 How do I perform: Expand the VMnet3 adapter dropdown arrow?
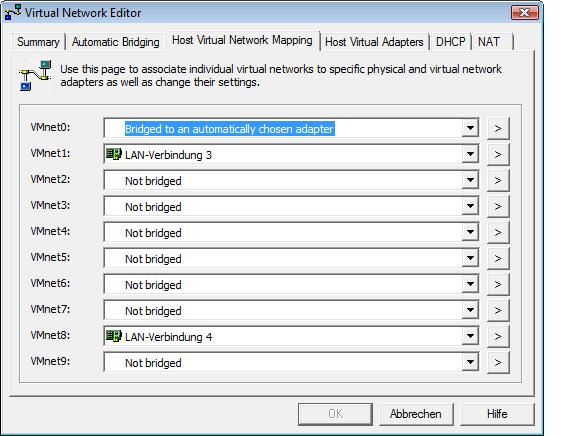470,206
